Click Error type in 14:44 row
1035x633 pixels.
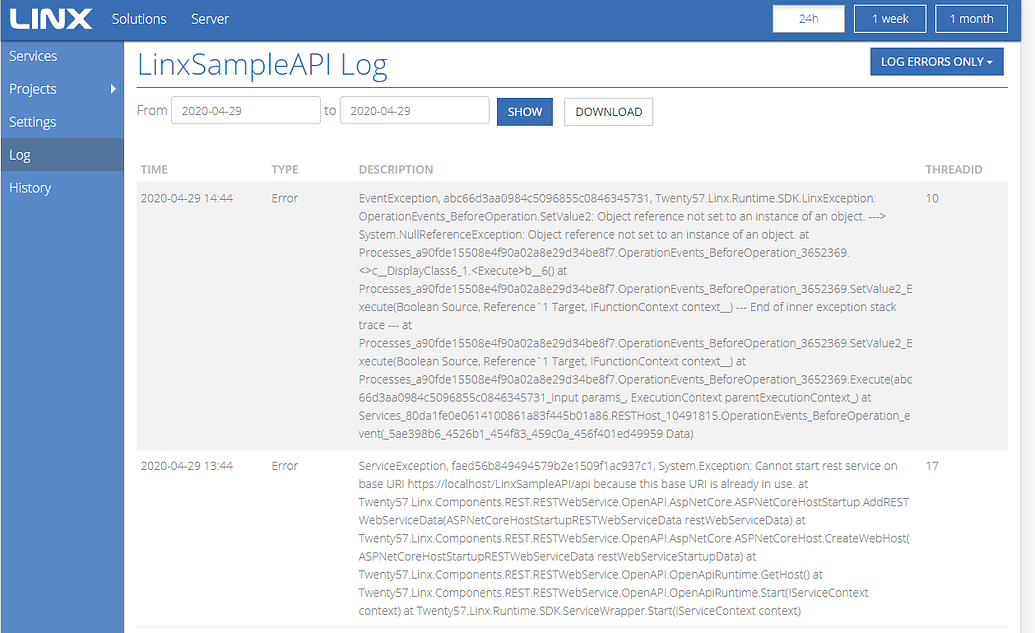coord(284,198)
